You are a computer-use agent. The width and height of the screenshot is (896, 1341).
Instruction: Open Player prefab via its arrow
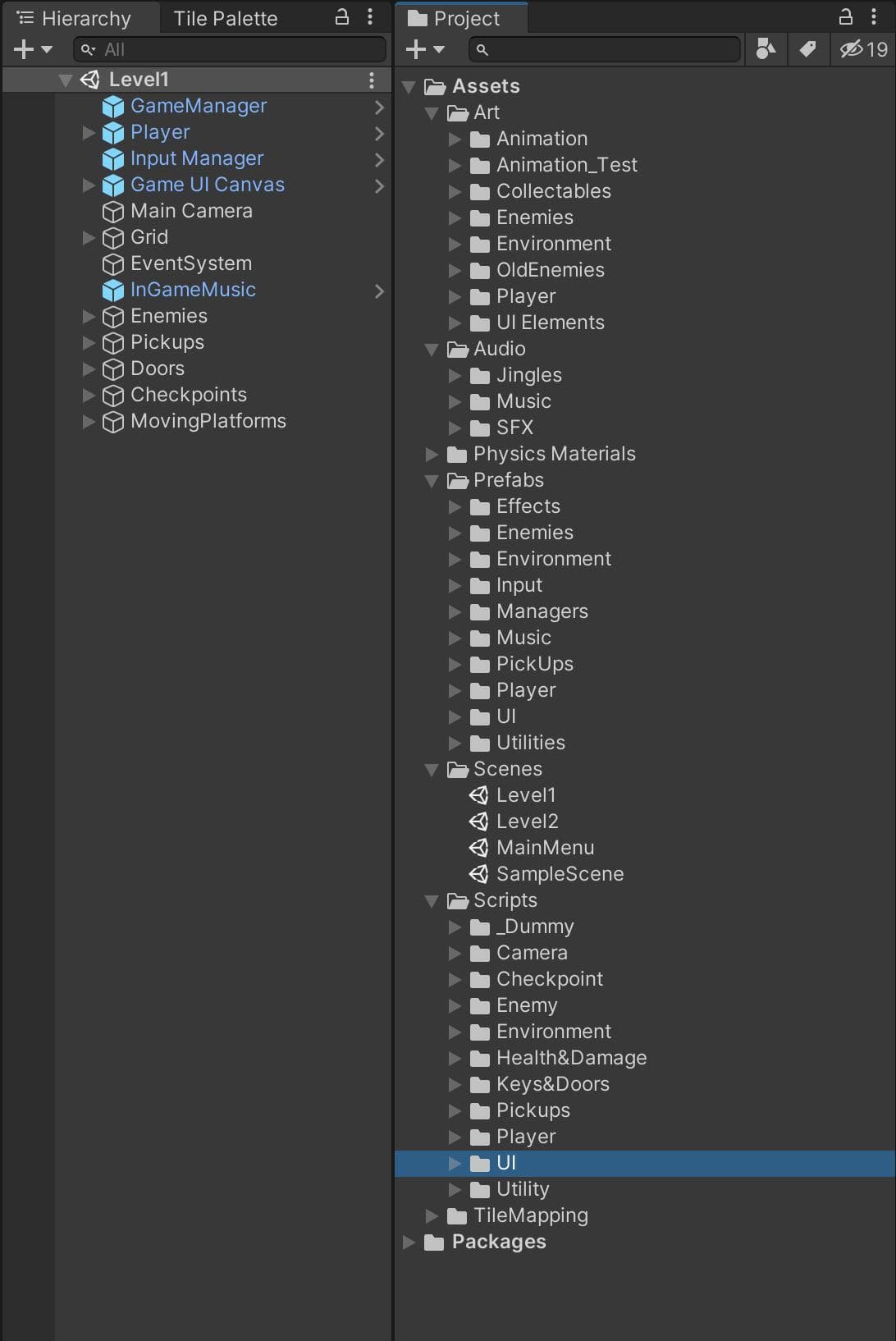[x=379, y=133]
